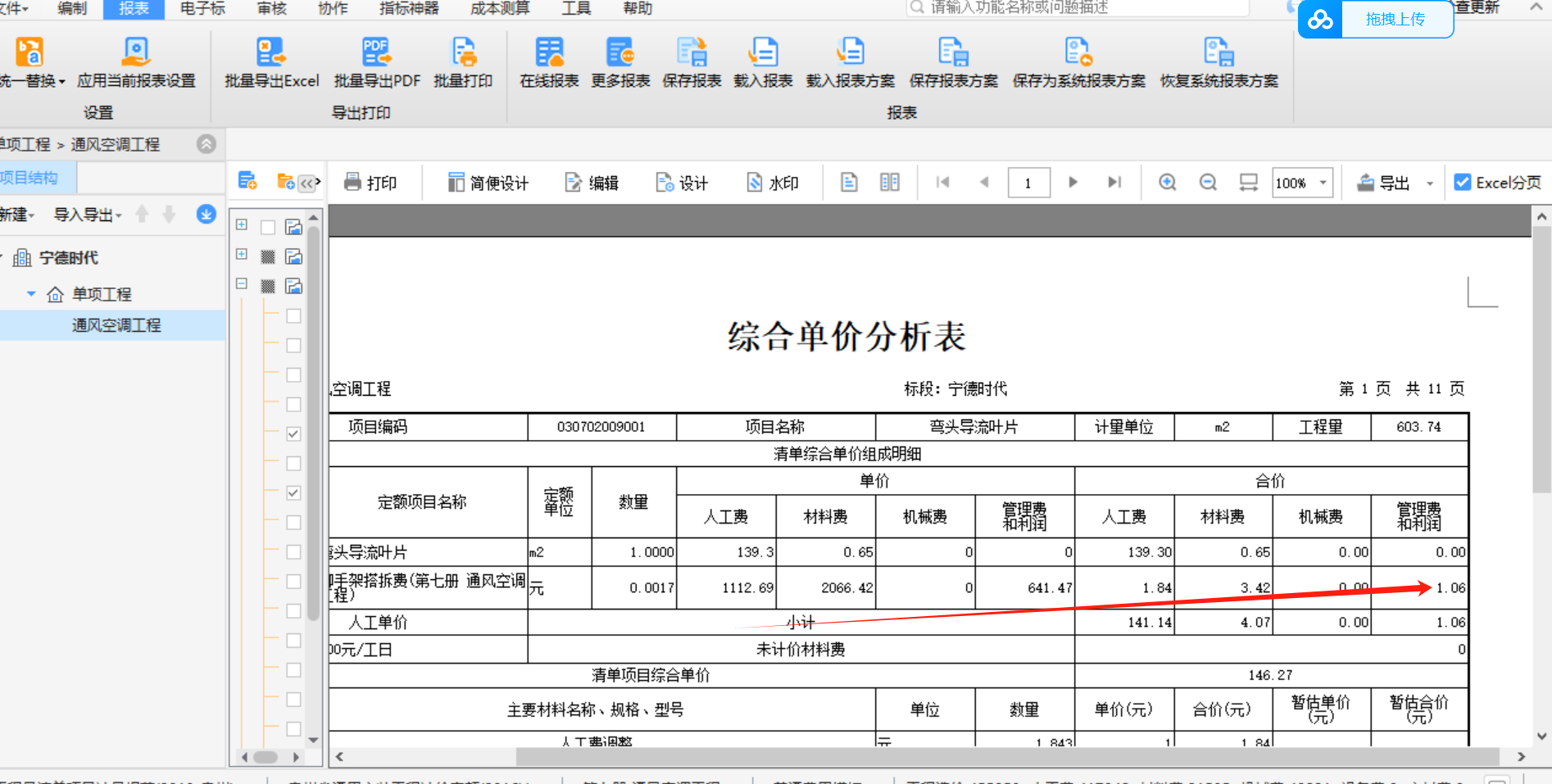Click the function search input box
The width and height of the screenshot is (1552, 784).
pos(1078,7)
